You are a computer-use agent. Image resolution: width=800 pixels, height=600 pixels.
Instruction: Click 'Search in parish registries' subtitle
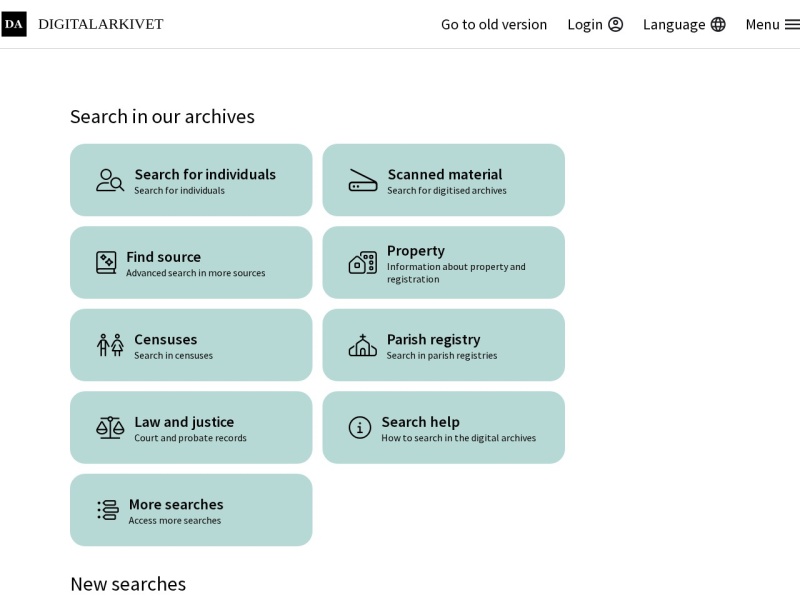(x=442, y=356)
